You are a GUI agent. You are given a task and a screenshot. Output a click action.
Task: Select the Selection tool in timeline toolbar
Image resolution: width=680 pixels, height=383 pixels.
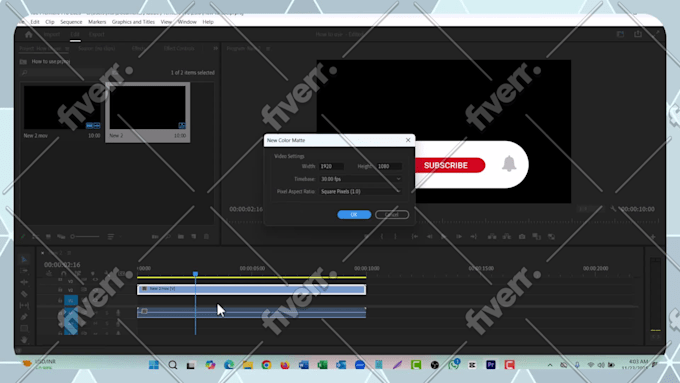(x=24, y=259)
